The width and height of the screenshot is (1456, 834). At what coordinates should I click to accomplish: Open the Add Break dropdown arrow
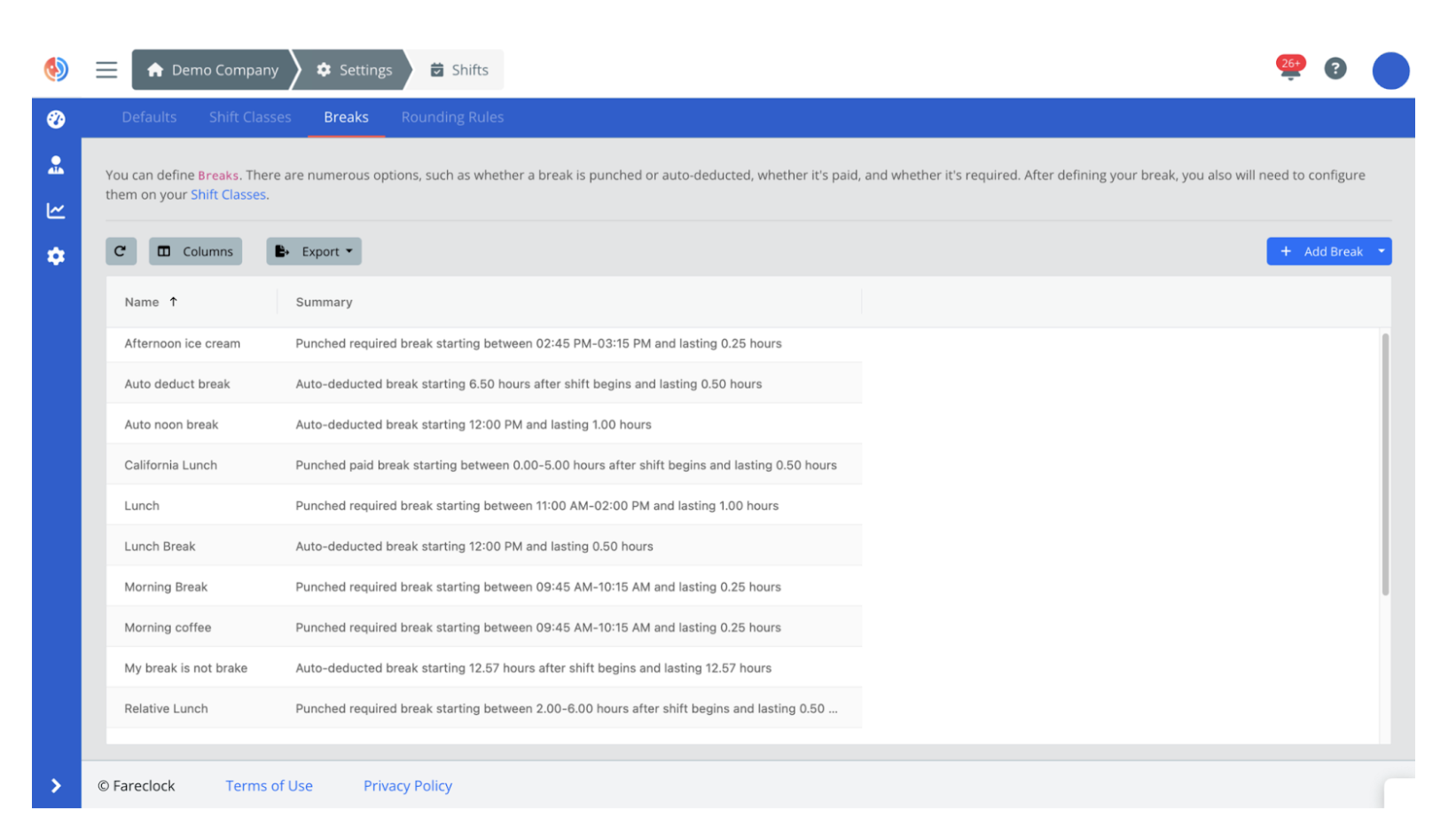1382,251
